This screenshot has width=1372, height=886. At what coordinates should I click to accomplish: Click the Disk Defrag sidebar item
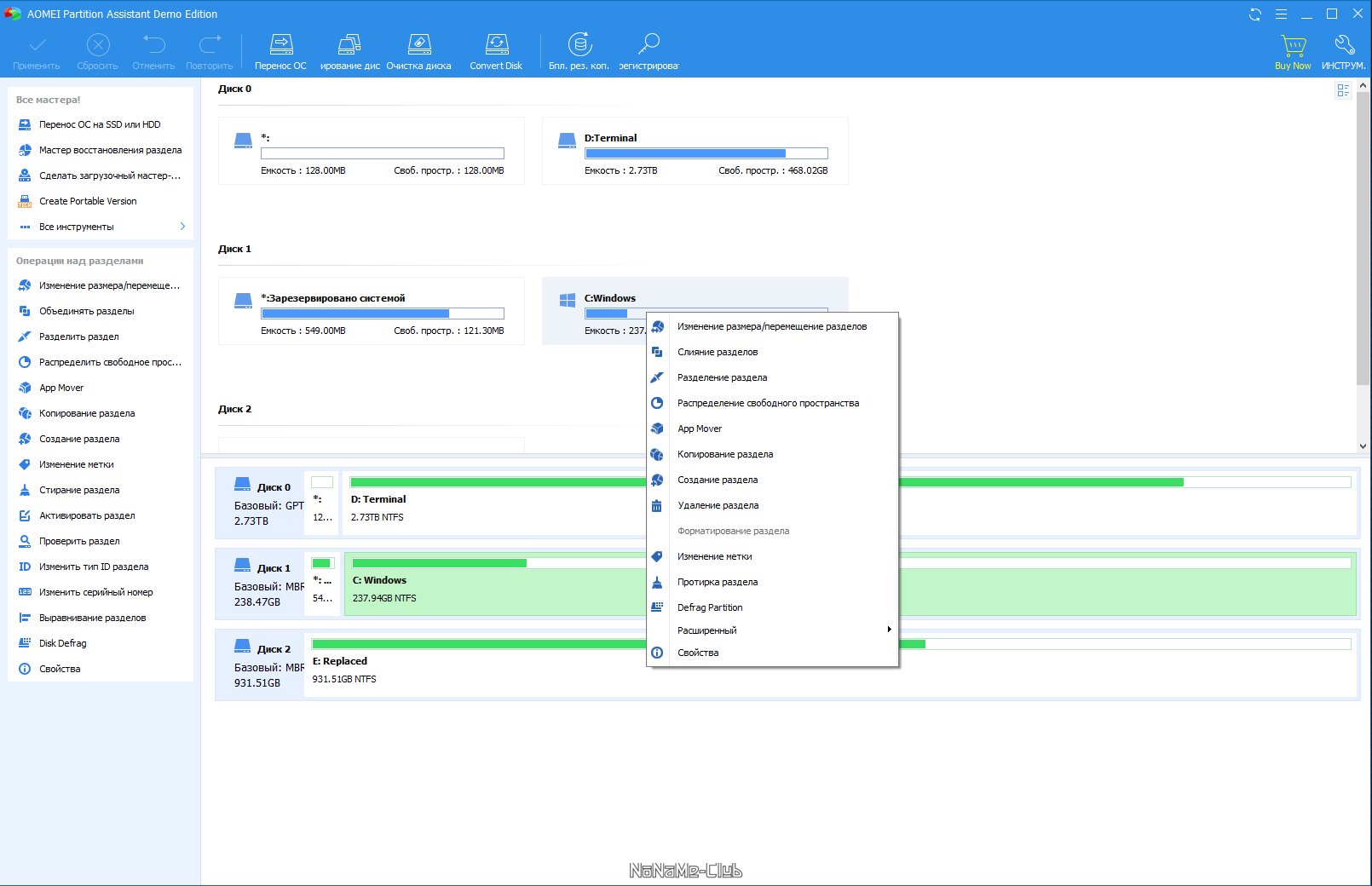pos(63,643)
